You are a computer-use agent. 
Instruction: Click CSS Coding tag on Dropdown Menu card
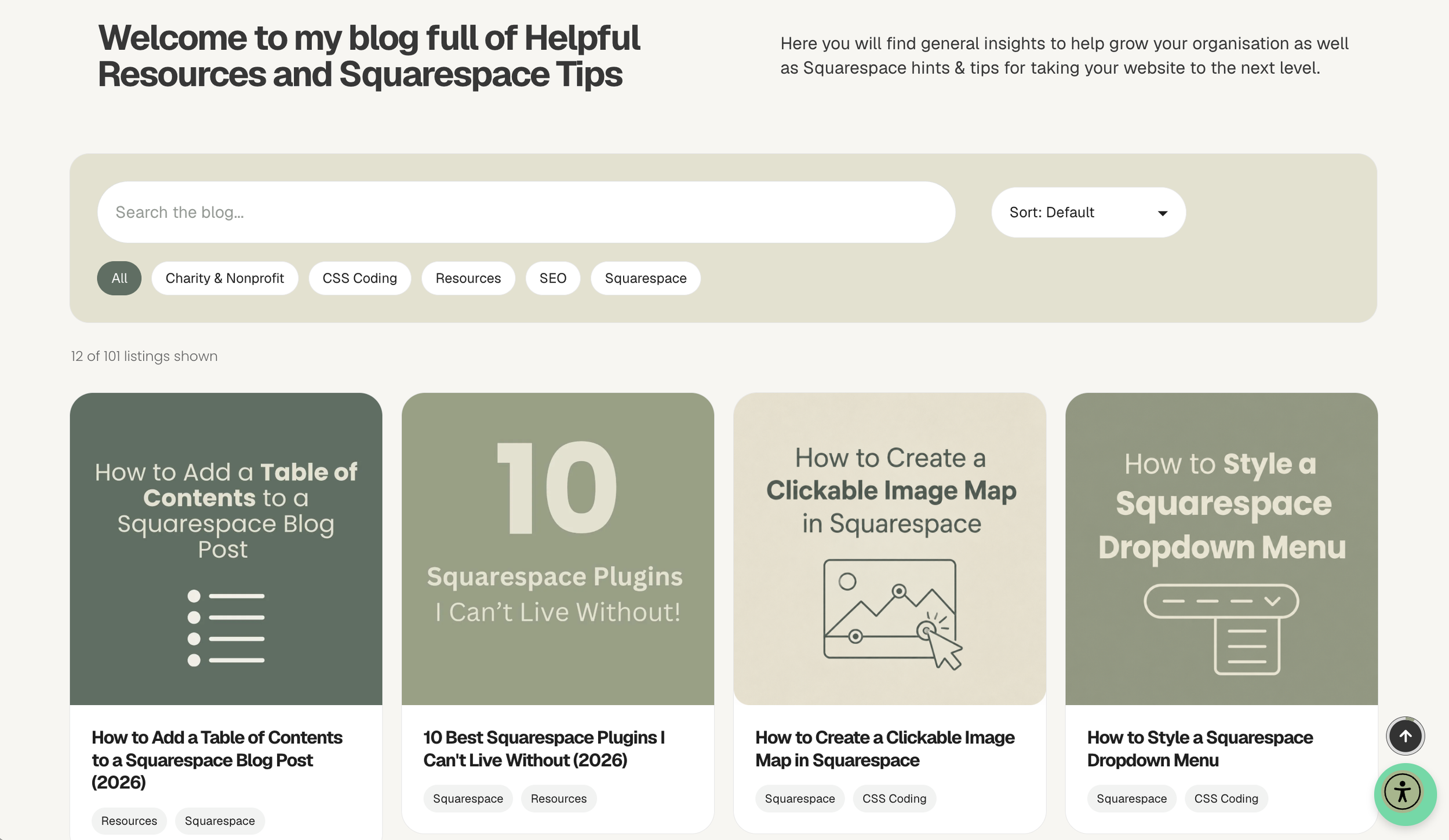pos(1226,798)
